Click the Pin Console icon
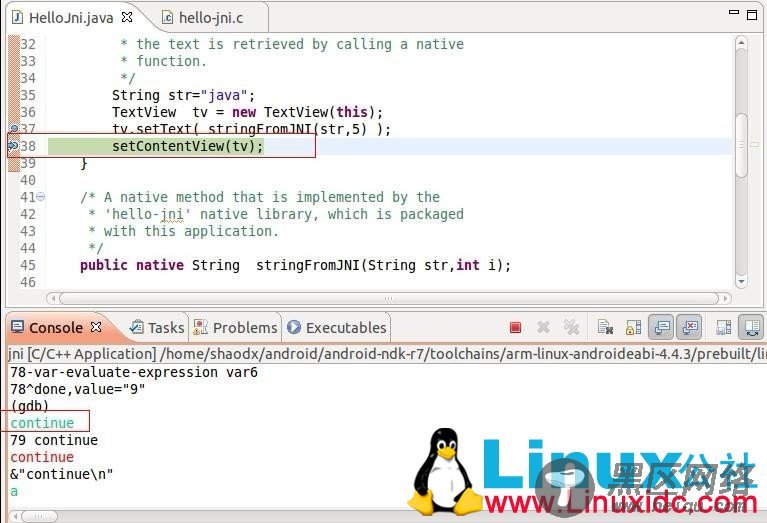Image resolution: width=767 pixels, height=523 pixels. click(723, 327)
